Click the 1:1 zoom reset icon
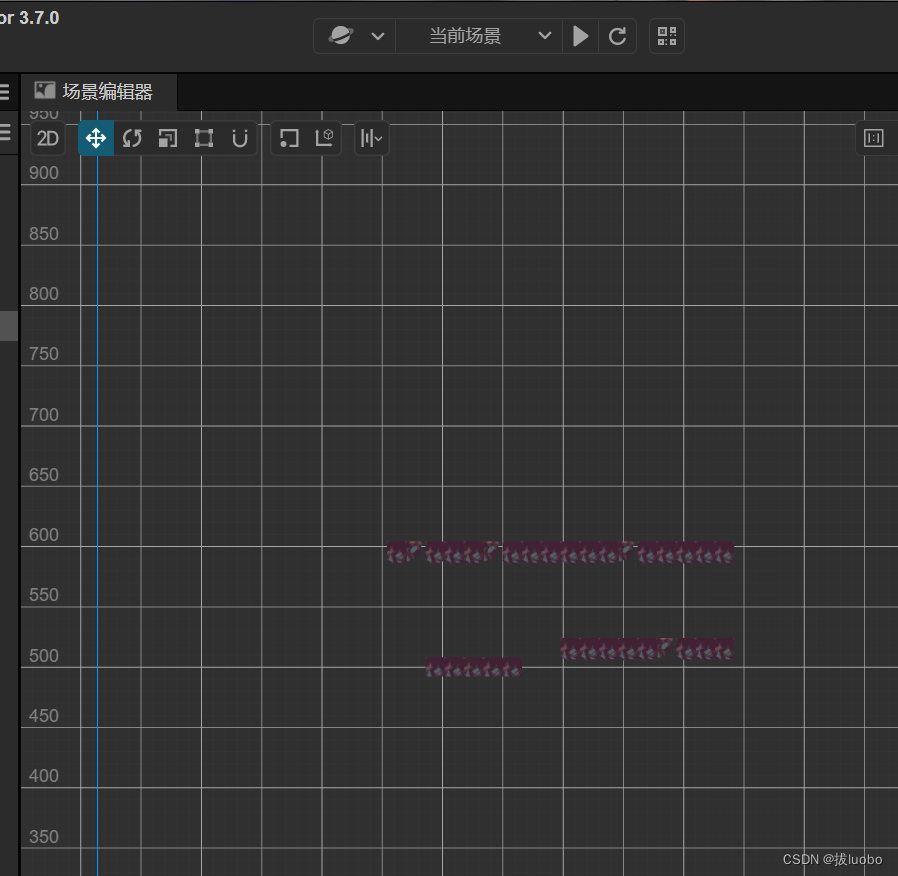Screen dimensions: 898x876 874,138
